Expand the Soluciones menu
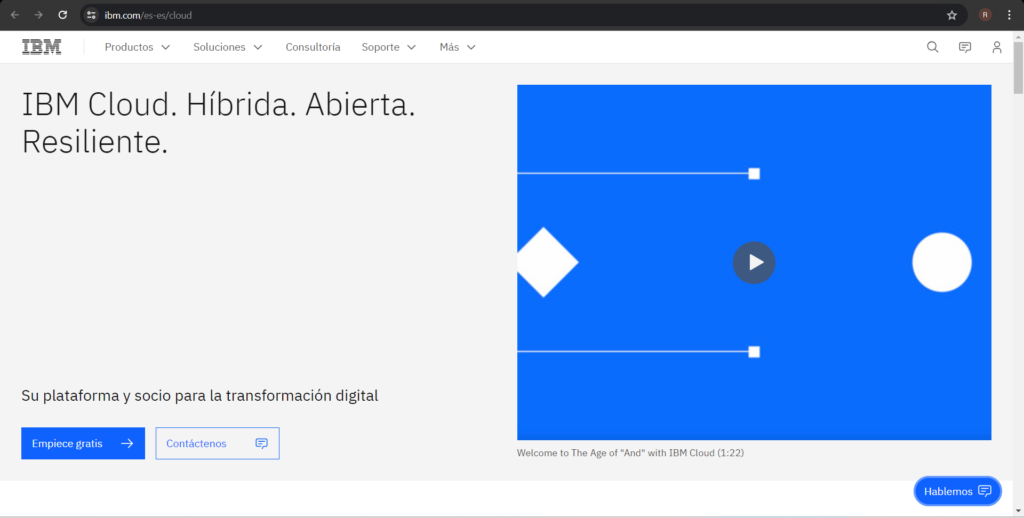 point(228,47)
